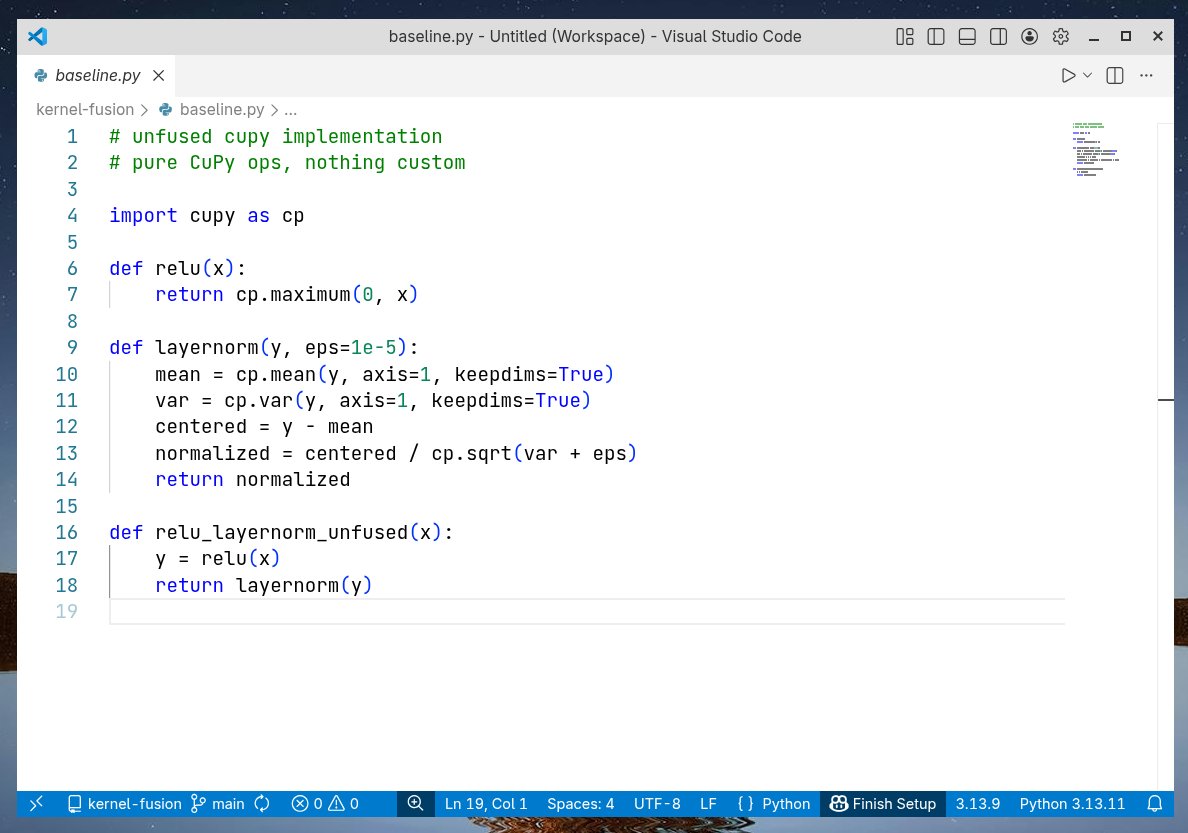This screenshot has width=1188, height=833.
Task: Open Problems from errors and warnings count
Action: (325, 803)
